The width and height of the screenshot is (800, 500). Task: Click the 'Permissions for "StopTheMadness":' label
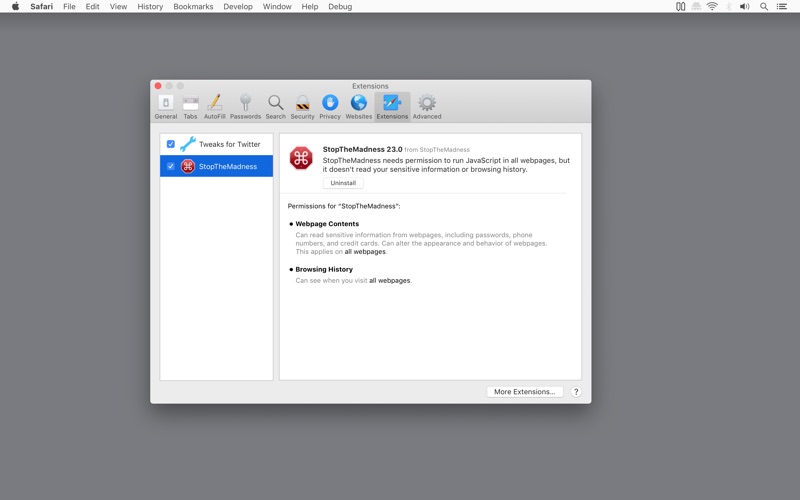pos(344,206)
